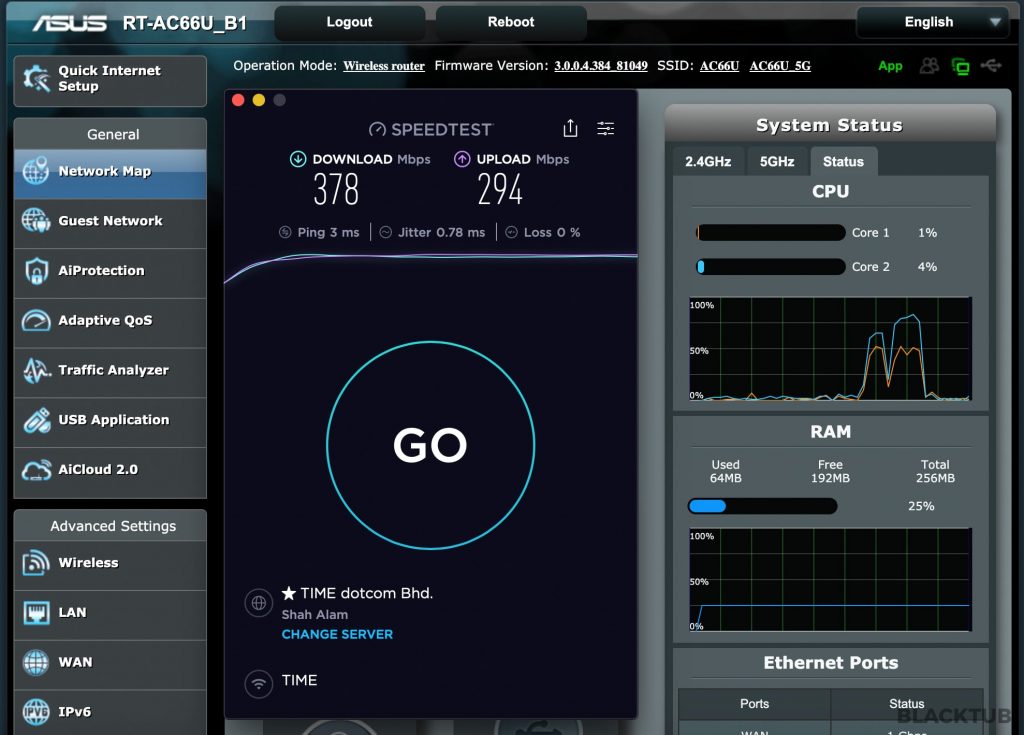Select the Status tab in System Status
Viewport: 1024px width, 735px height.
coord(843,161)
